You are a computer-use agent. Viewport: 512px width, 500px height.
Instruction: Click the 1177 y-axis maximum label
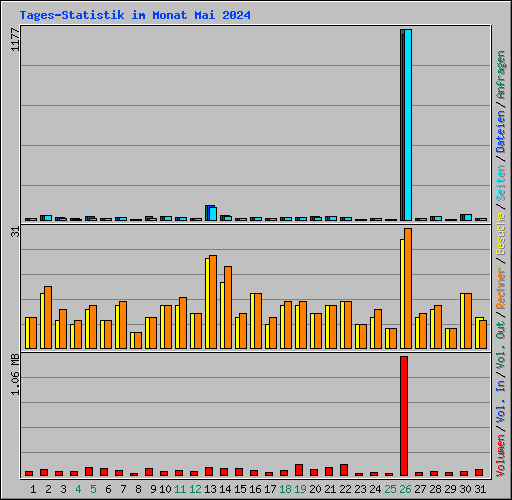coord(15,40)
